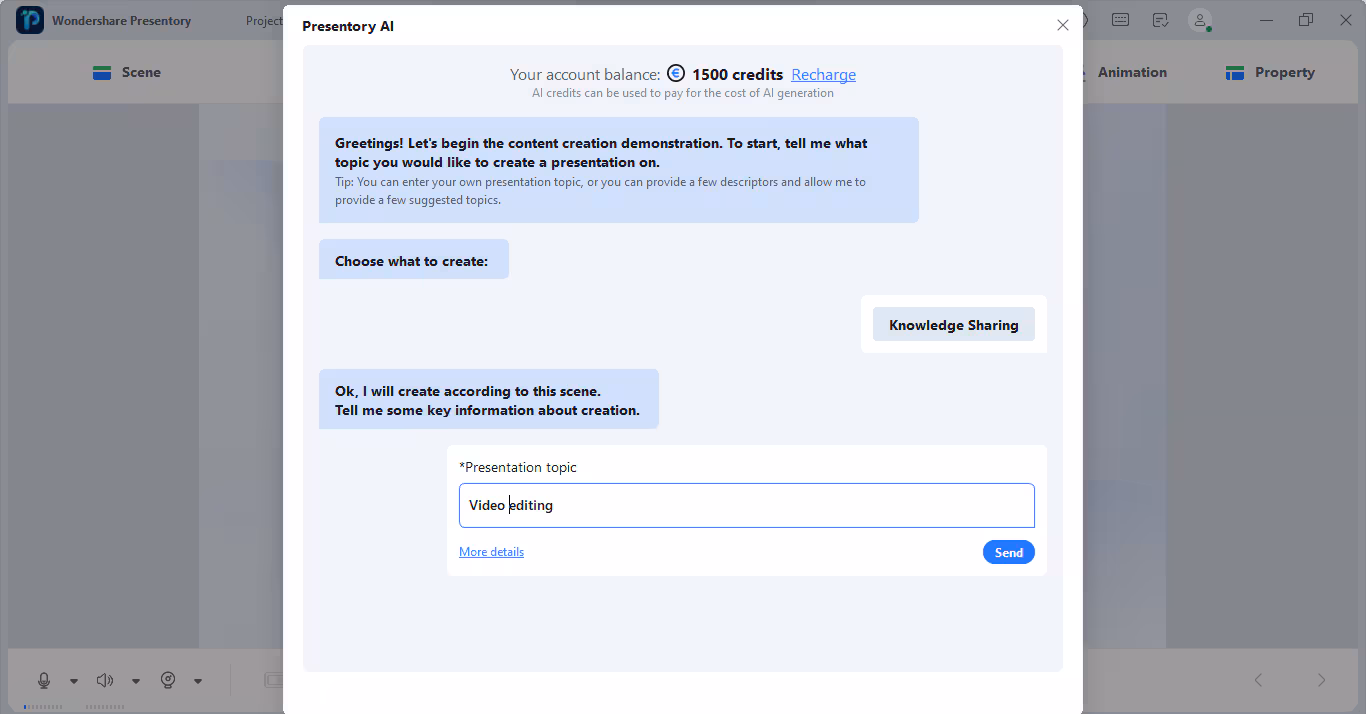Expand the webcam options dropdown arrow
Image resolution: width=1366 pixels, height=714 pixels.
(198, 681)
